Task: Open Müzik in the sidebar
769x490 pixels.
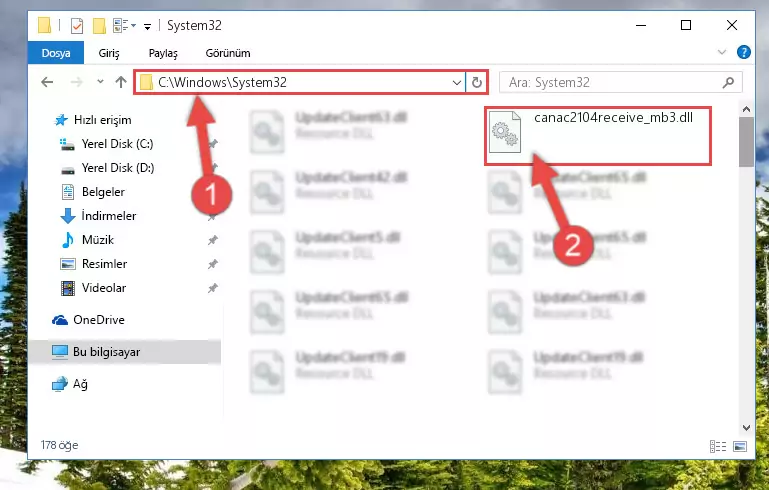Action: pos(98,240)
